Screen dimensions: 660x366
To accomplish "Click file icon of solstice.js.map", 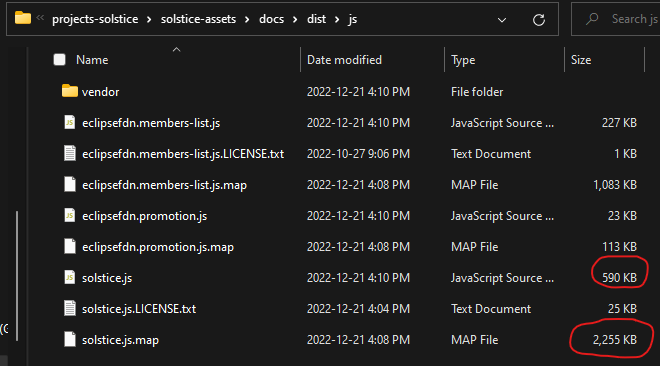I will [x=70, y=339].
